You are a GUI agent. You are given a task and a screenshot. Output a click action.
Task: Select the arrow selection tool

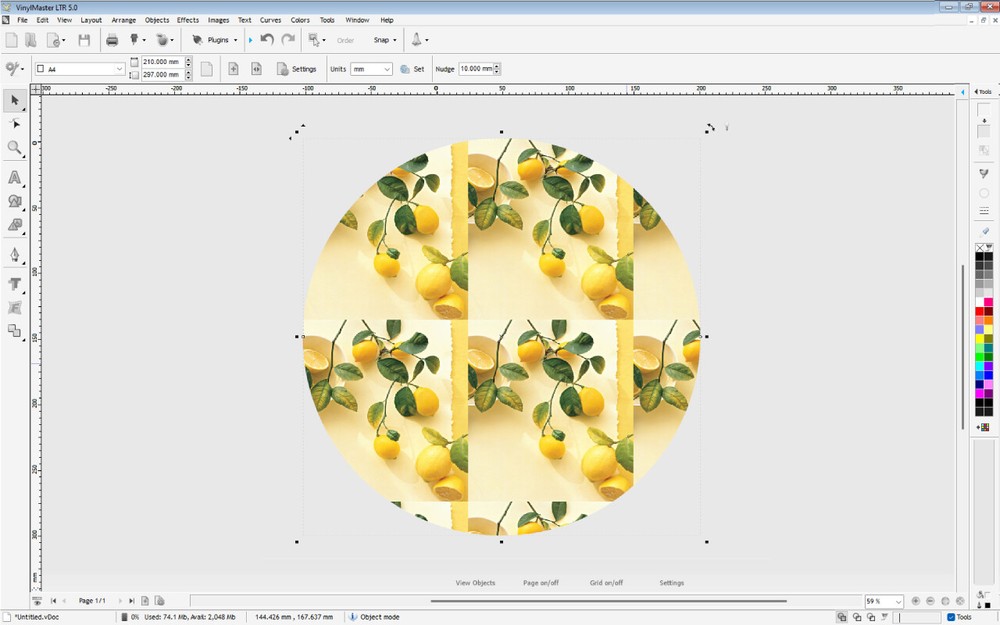(x=14, y=101)
